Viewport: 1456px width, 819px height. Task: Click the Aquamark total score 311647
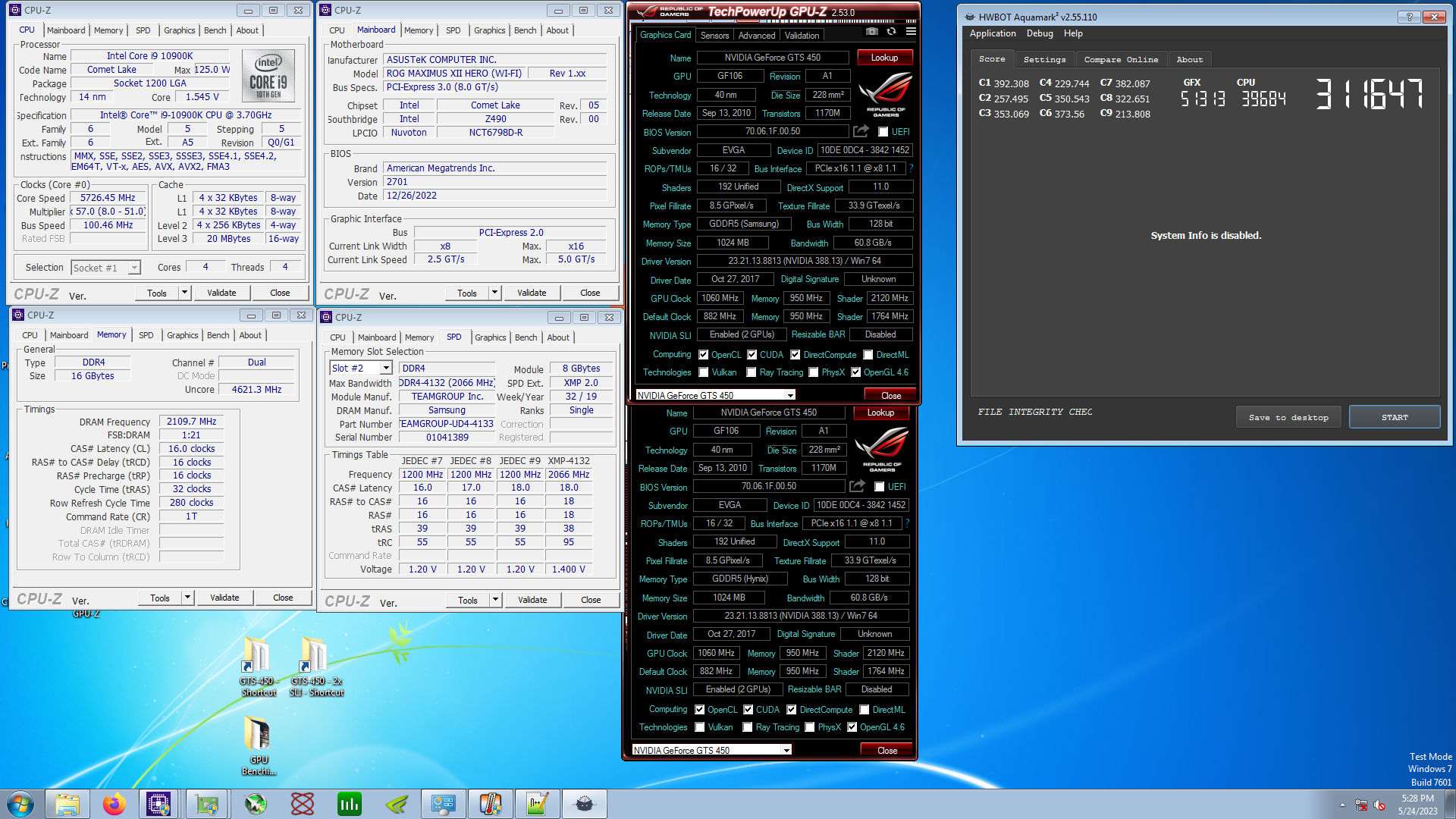pos(1369,95)
